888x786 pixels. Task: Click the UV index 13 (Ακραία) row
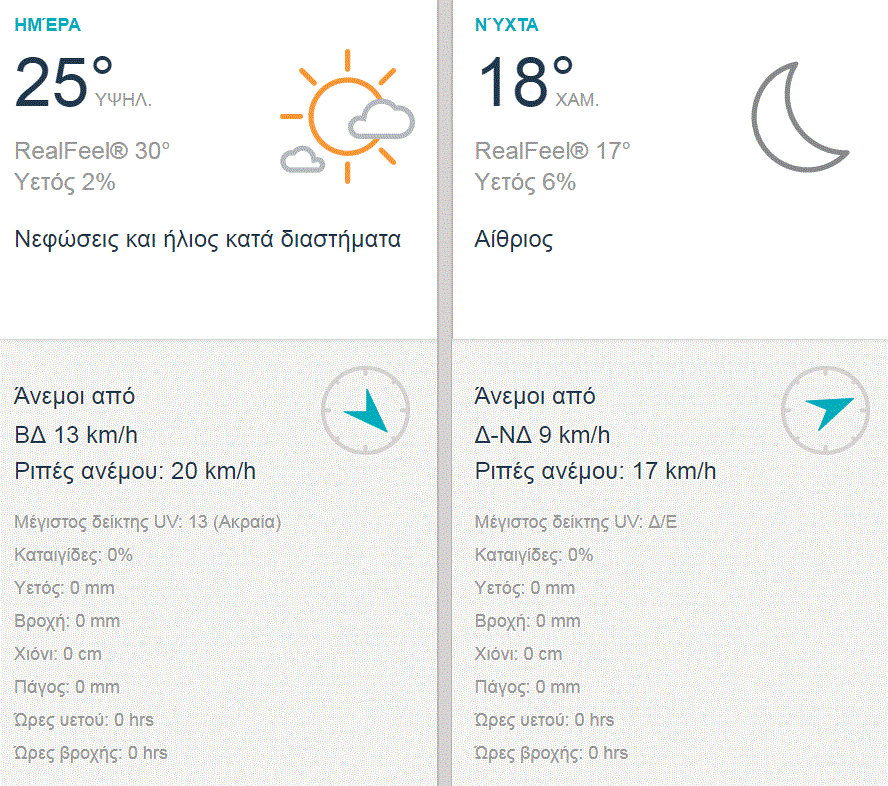pyautogui.click(x=148, y=522)
